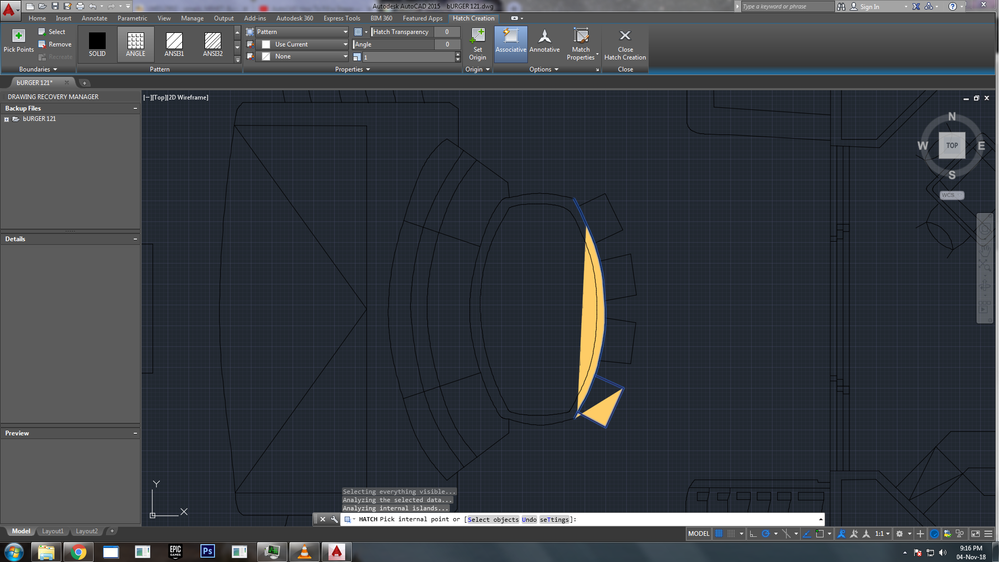999x562 pixels.
Task: Click the hatch scale stepper arrows
Action: click(x=457, y=57)
